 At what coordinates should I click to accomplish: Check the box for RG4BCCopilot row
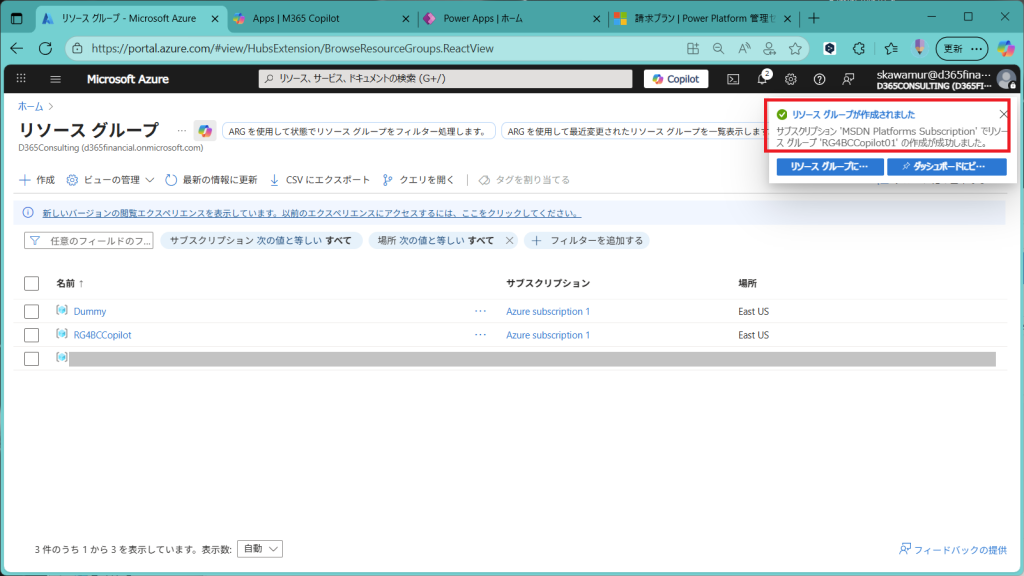[x=31, y=335]
